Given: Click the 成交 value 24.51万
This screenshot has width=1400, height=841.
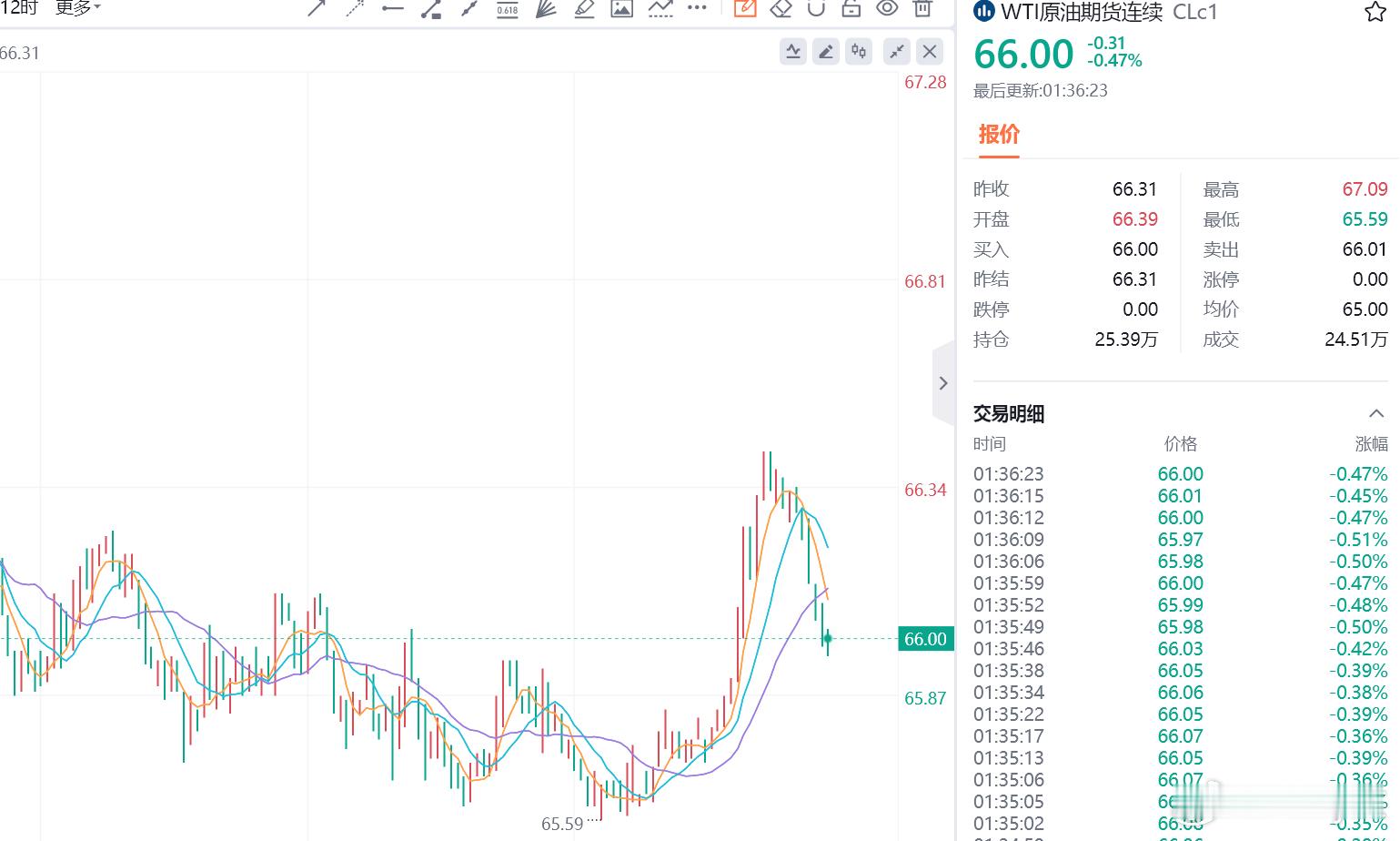Looking at the screenshot, I should [x=1356, y=339].
